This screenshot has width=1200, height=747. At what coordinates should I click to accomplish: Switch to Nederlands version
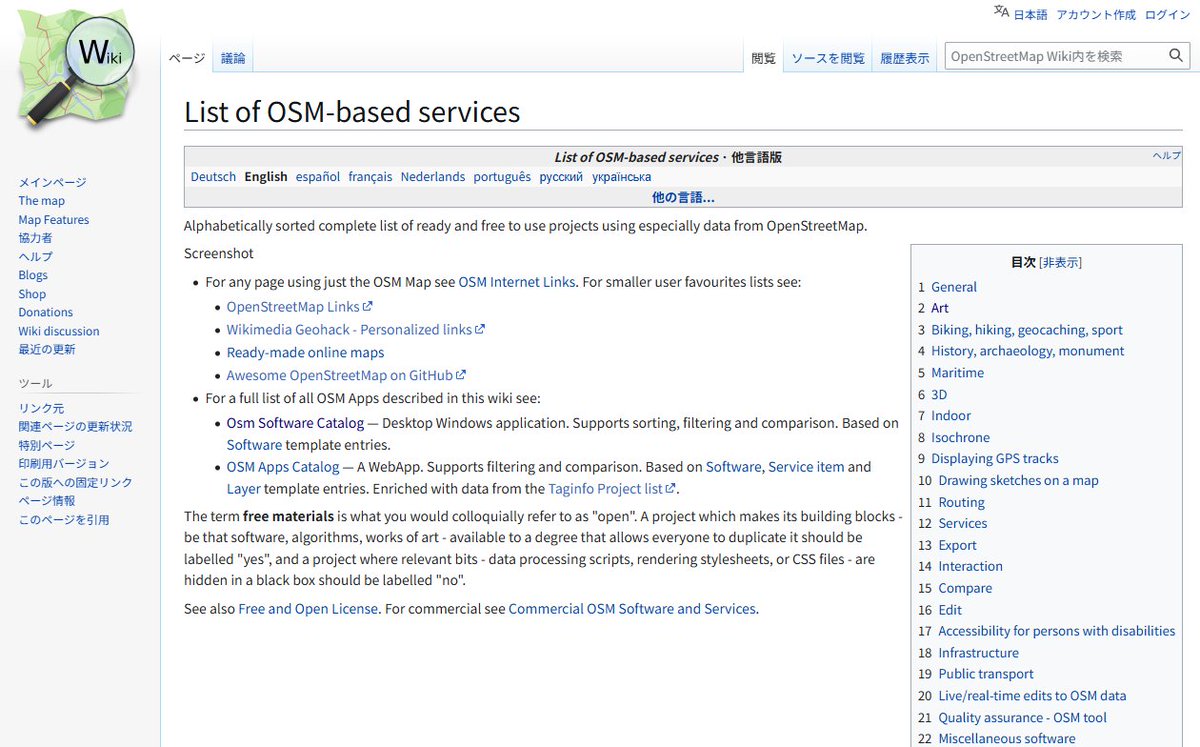pos(433,177)
